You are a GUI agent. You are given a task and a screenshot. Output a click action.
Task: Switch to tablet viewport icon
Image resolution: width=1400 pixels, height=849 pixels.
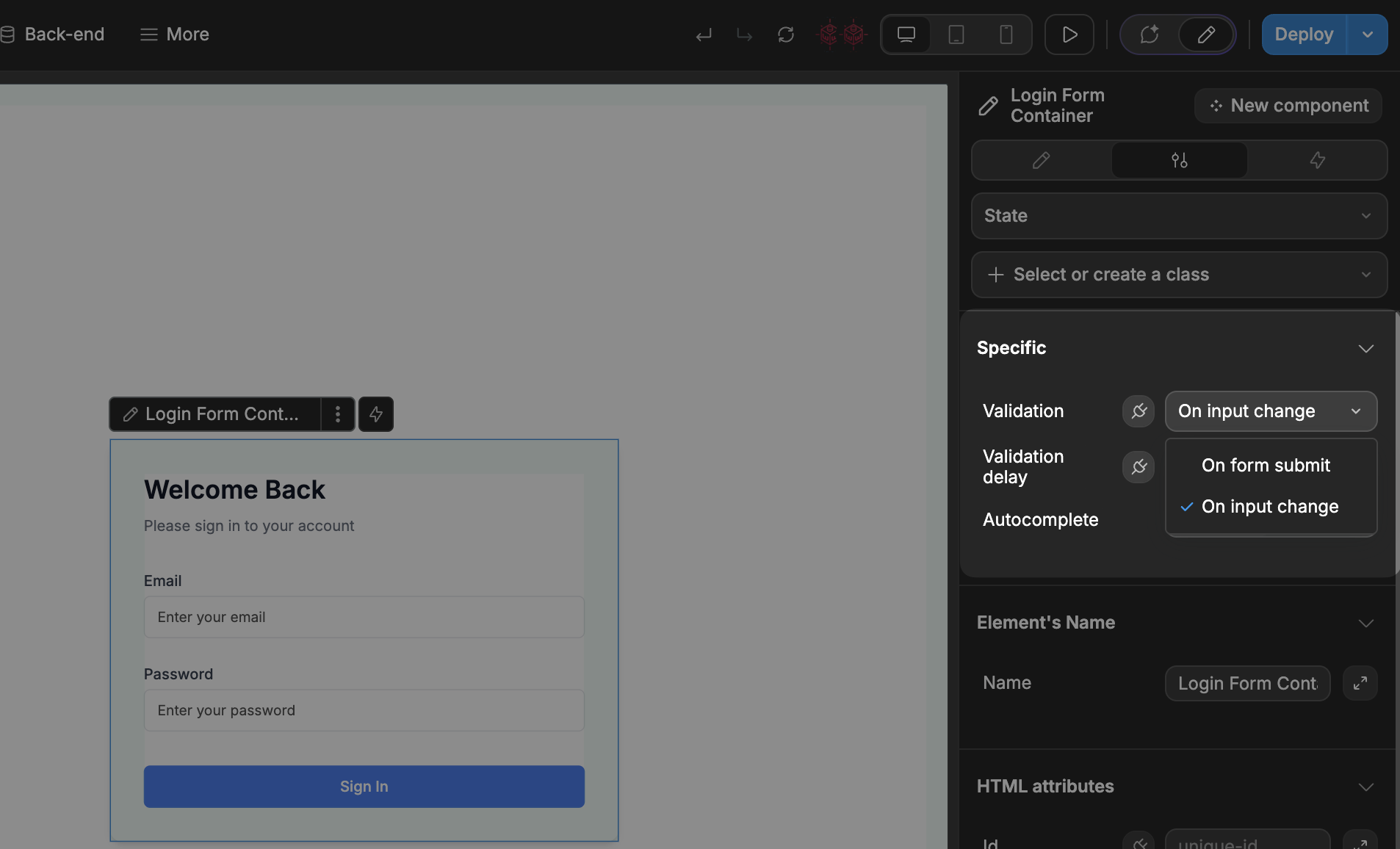click(x=956, y=35)
